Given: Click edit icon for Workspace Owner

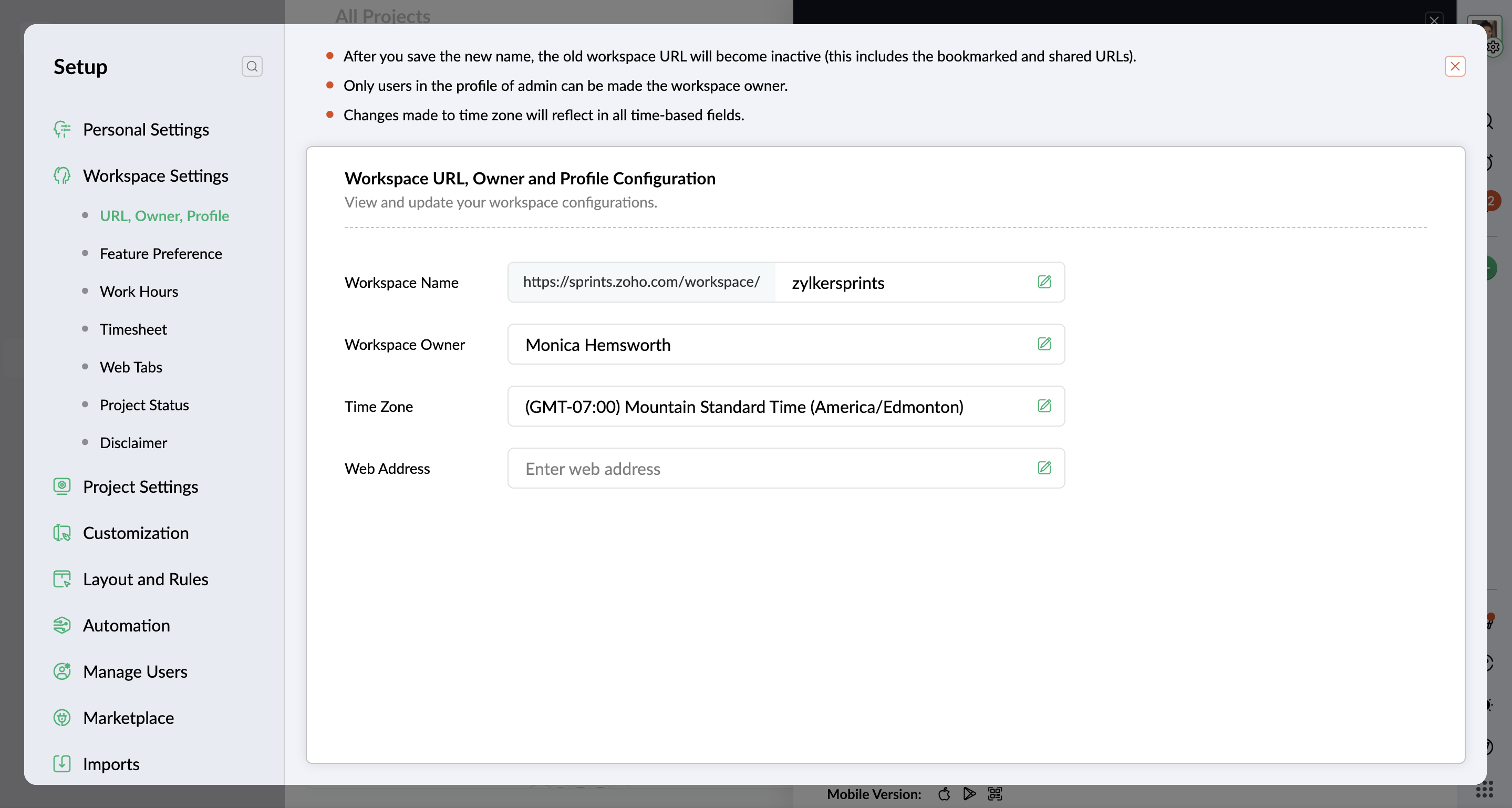Looking at the screenshot, I should click(1043, 344).
